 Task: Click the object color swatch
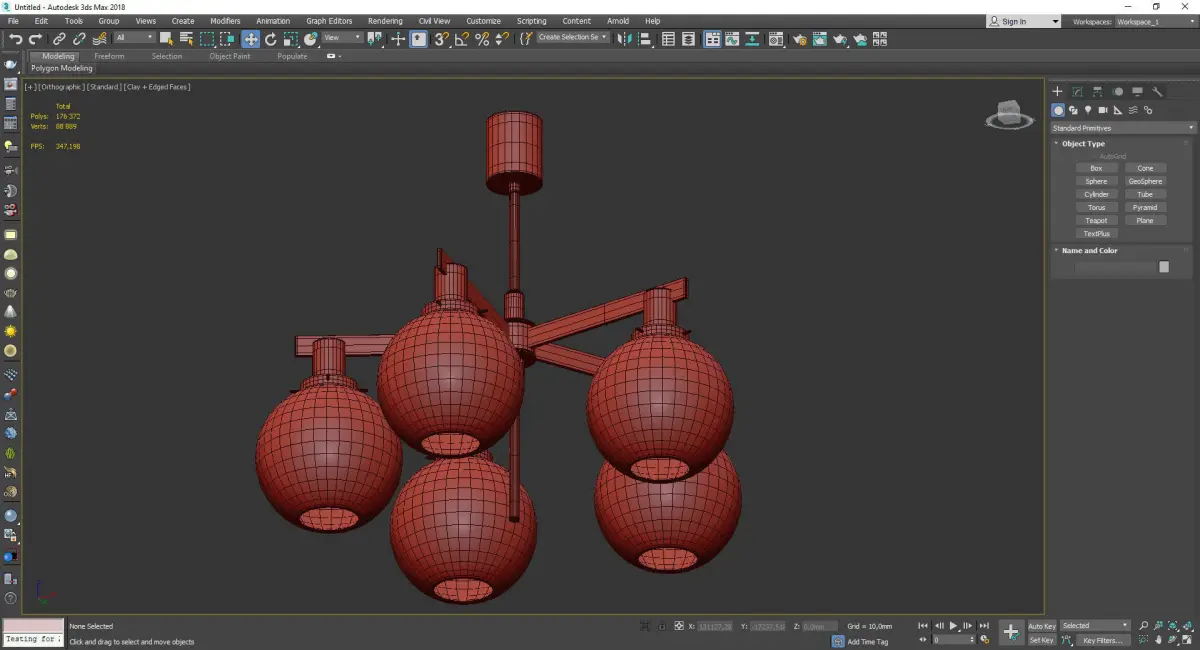(x=1164, y=267)
